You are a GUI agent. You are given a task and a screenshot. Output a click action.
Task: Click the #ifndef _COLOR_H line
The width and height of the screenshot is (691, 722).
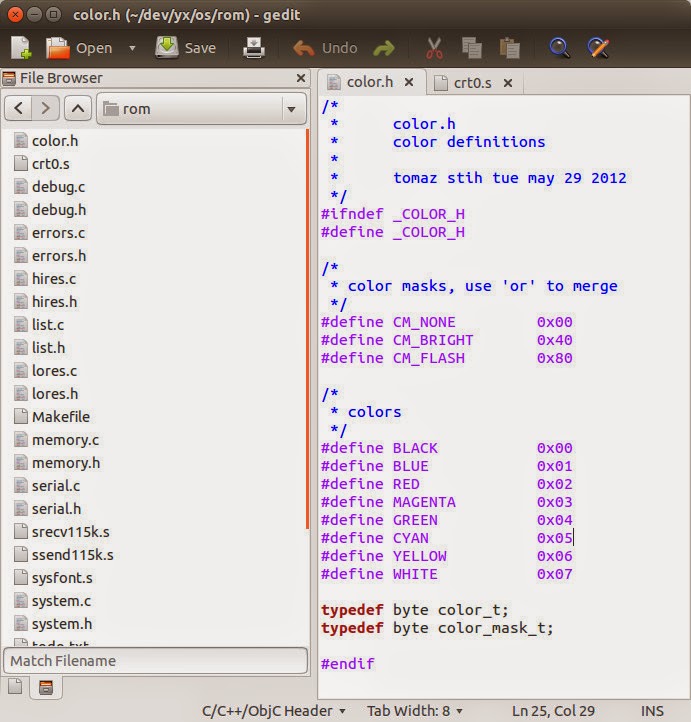[x=393, y=214]
